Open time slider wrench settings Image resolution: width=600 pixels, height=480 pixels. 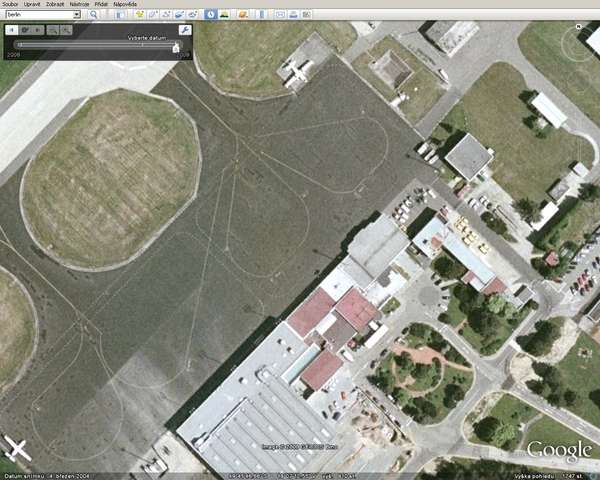(185, 30)
